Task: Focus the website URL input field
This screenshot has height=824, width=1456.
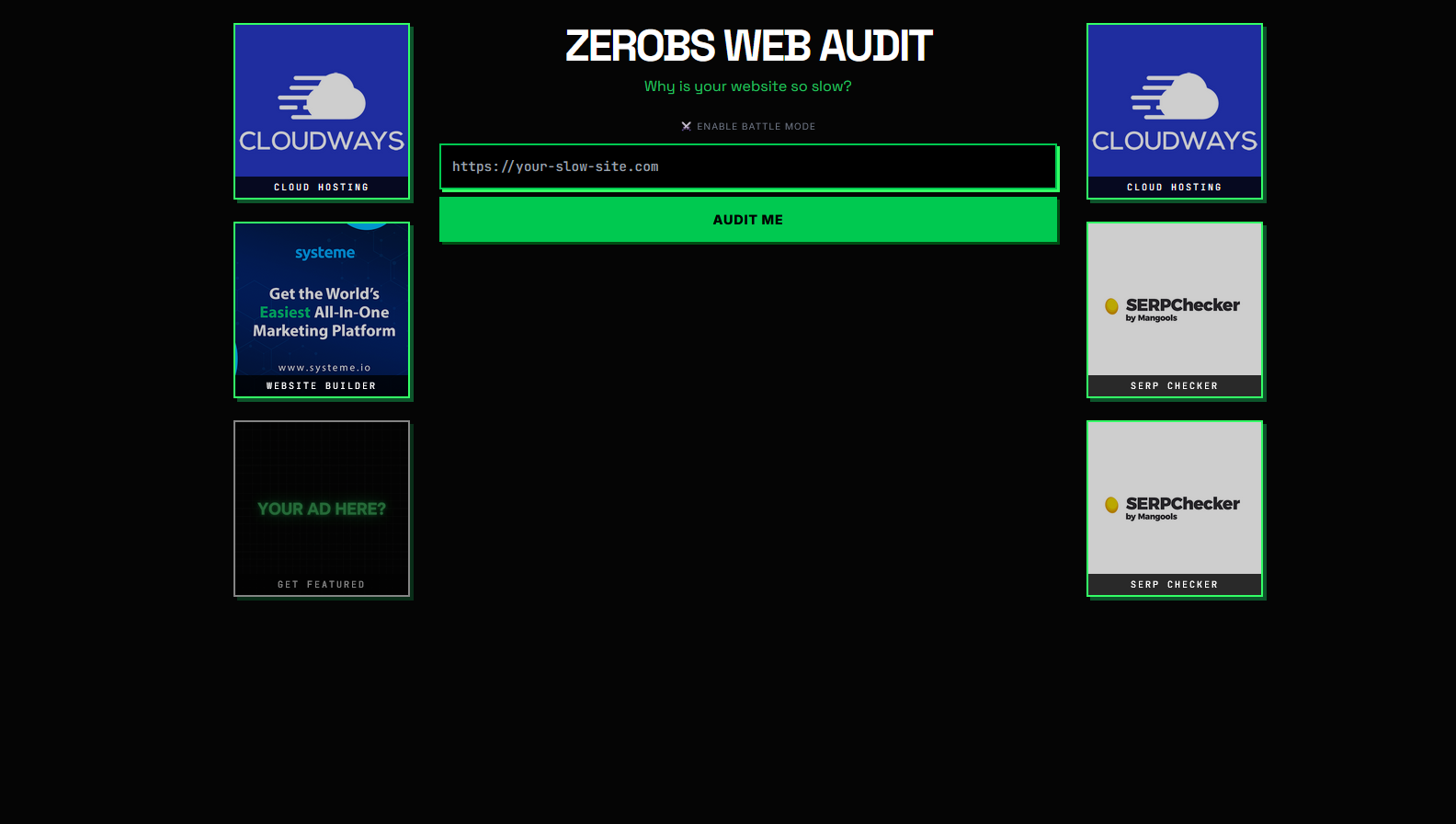Action: [748, 166]
